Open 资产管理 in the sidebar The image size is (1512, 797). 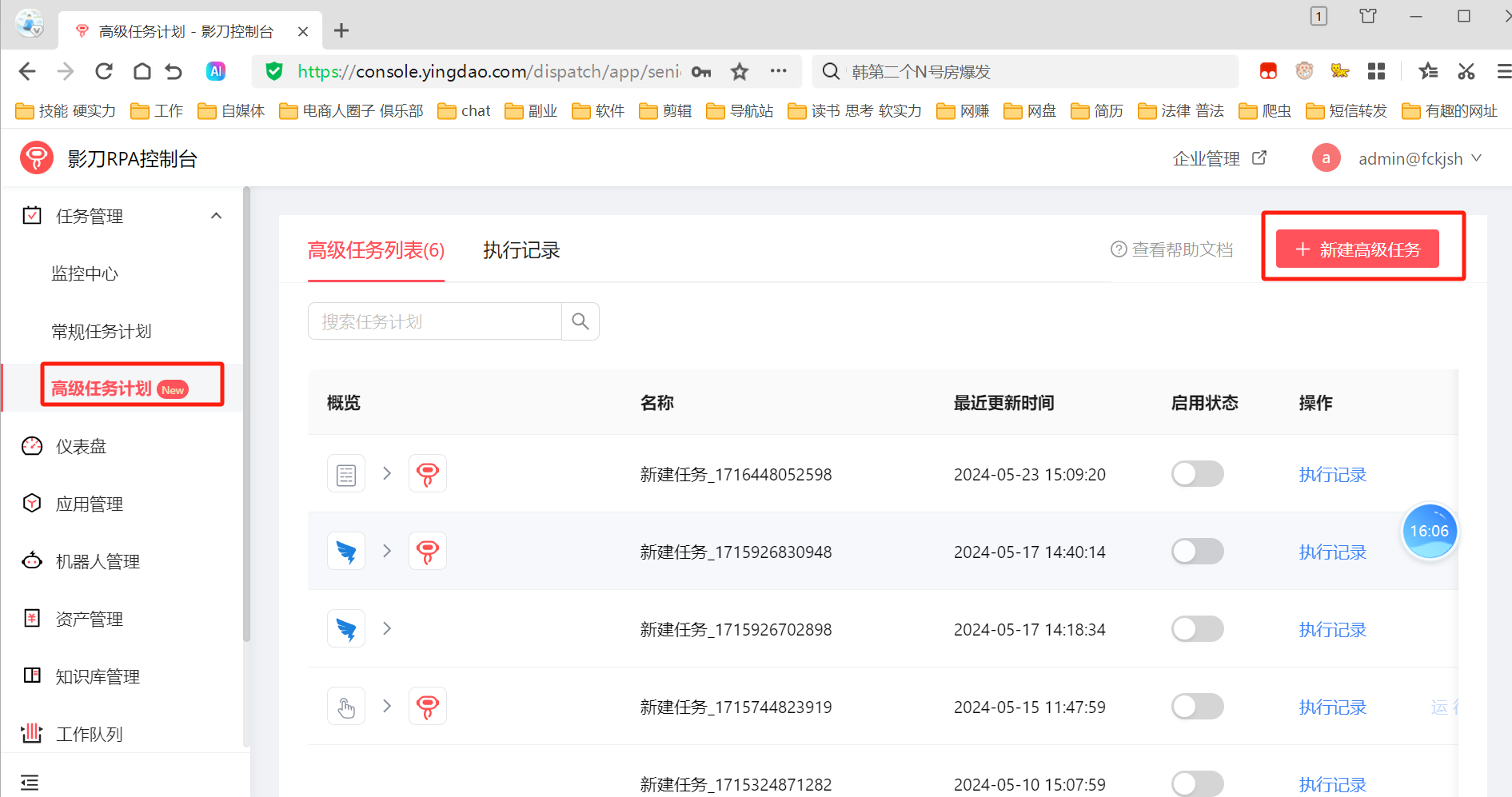click(x=90, y=620)
